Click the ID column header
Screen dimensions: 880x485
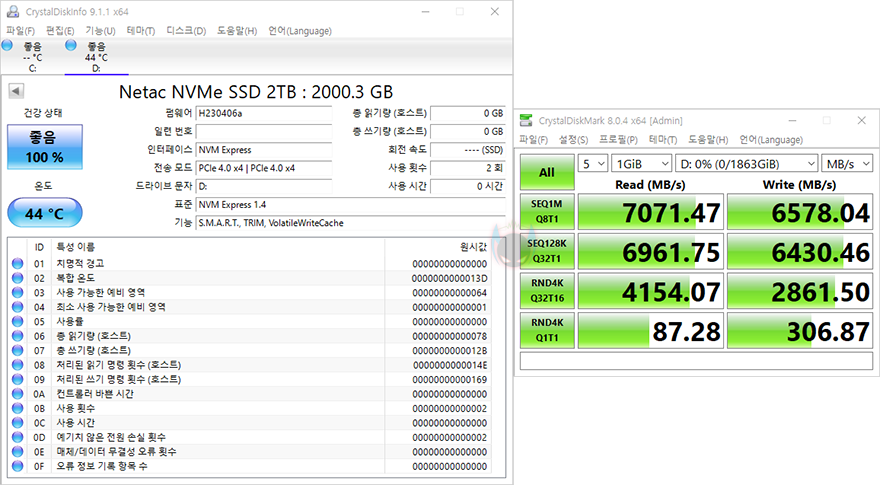coord(39,247)
